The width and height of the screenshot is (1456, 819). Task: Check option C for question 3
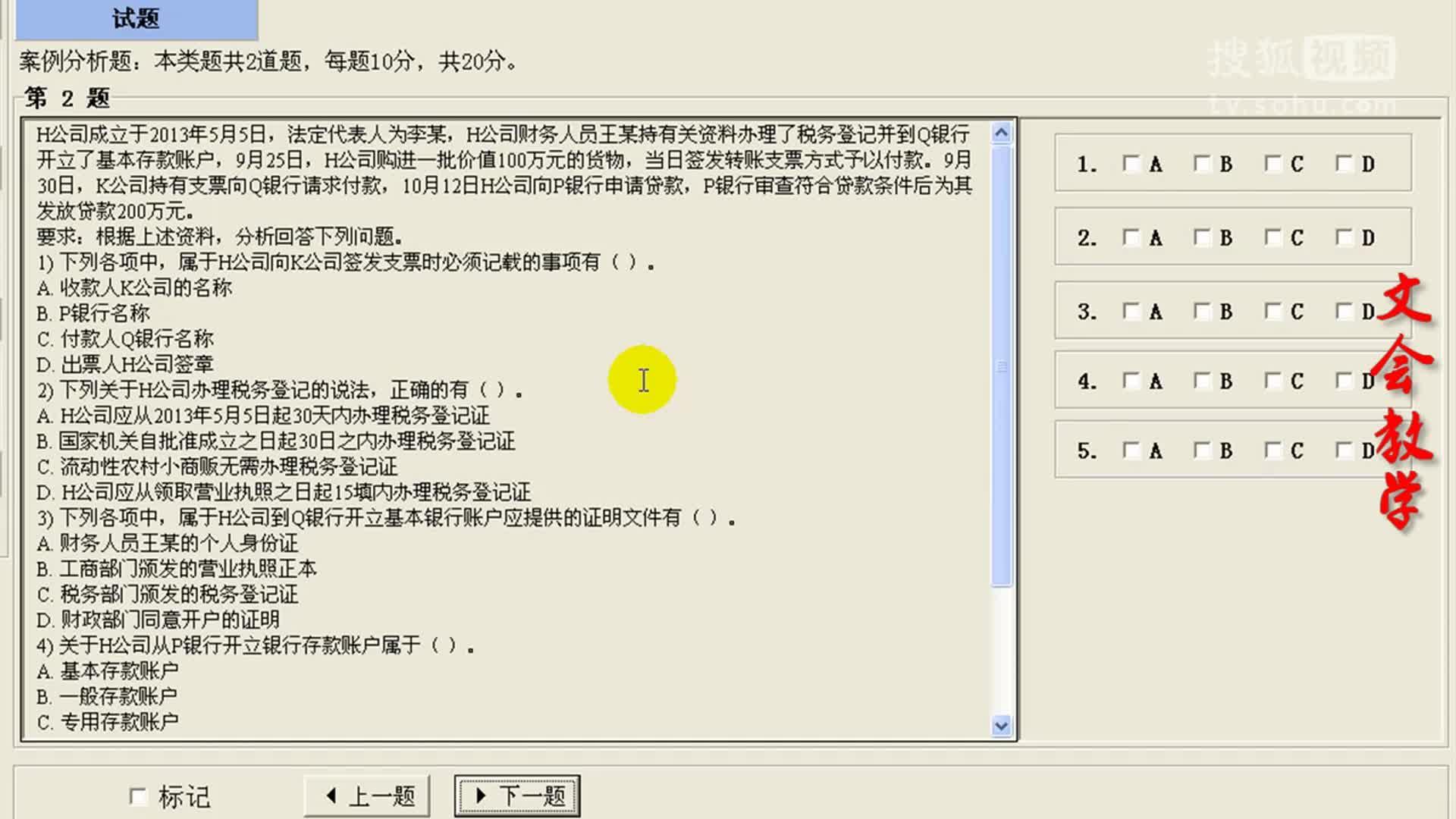click(1272, 311)
